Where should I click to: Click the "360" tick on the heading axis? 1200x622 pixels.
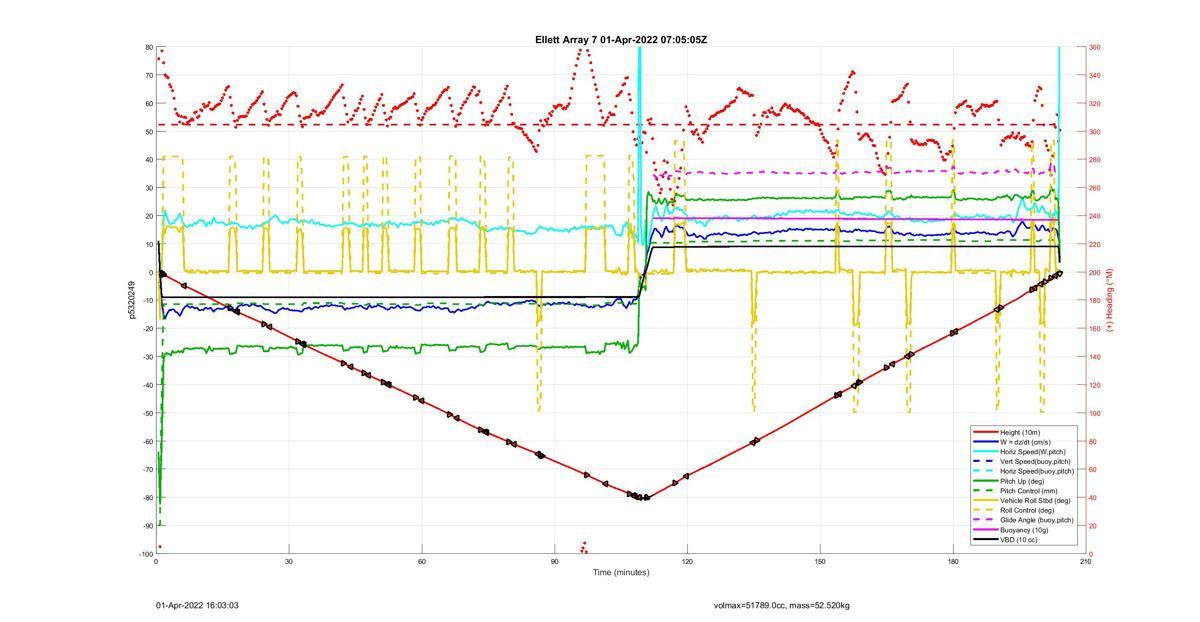click(1095, 47)
